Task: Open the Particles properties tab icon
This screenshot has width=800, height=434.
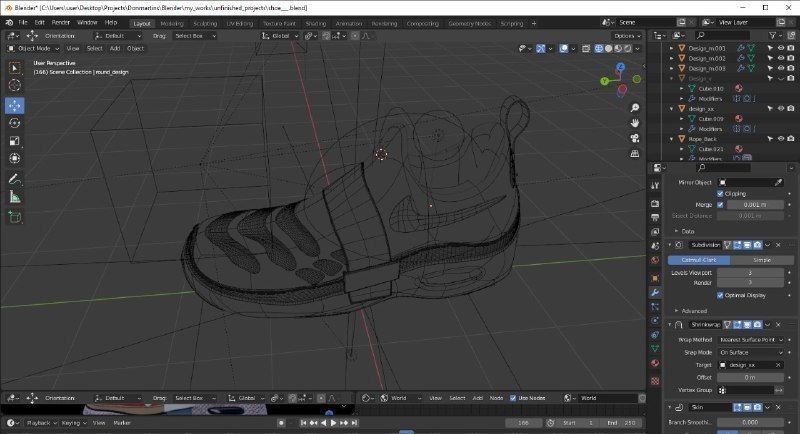Action: [655, 307]
